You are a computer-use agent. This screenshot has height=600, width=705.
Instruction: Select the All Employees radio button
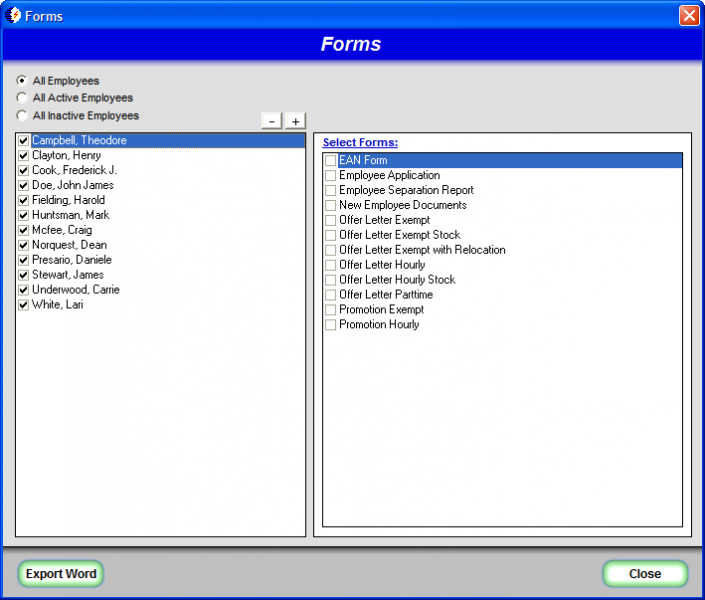[x=22, y=81]
